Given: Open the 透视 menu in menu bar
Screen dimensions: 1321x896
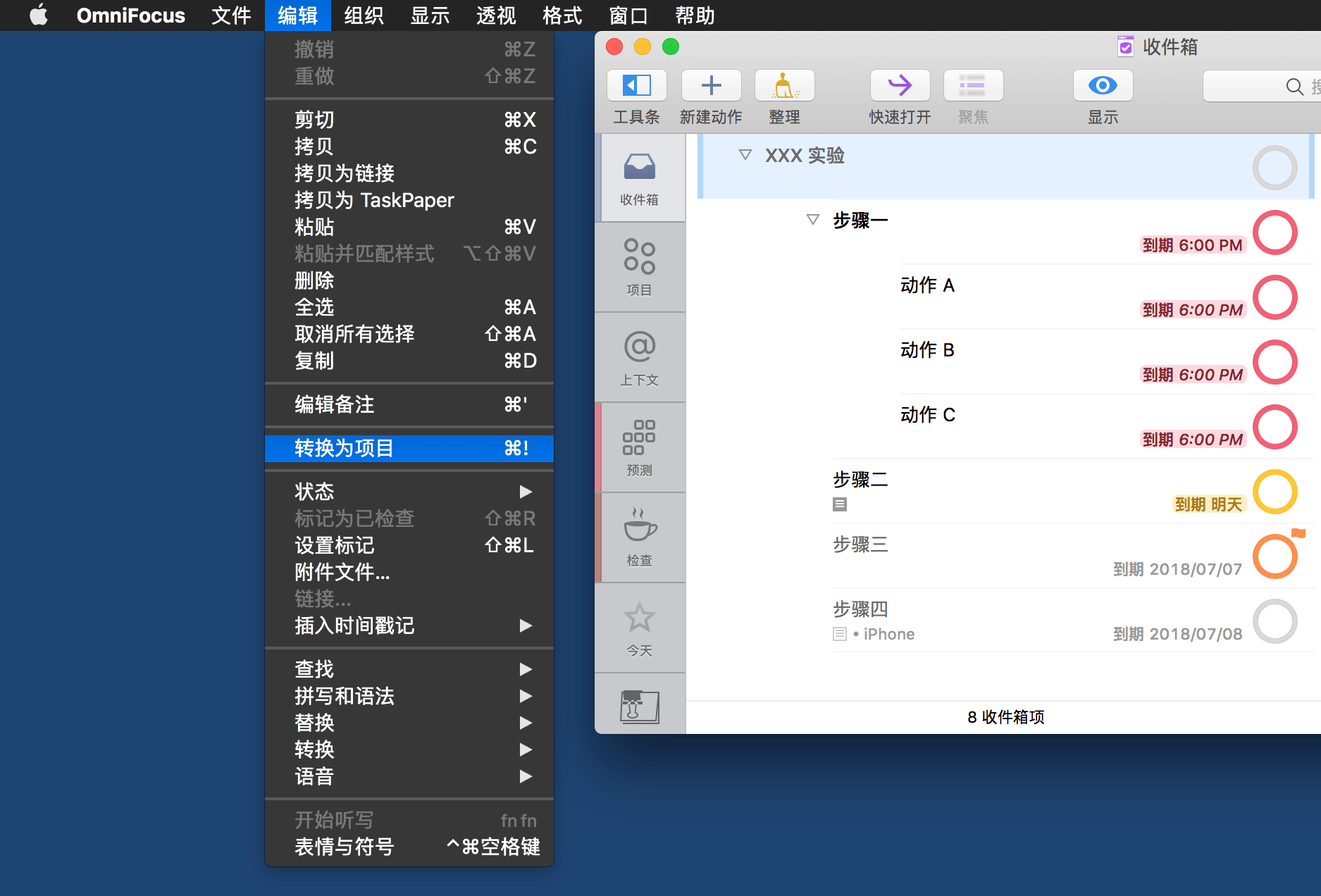Looking at the screenshot, I should (496, 15).
